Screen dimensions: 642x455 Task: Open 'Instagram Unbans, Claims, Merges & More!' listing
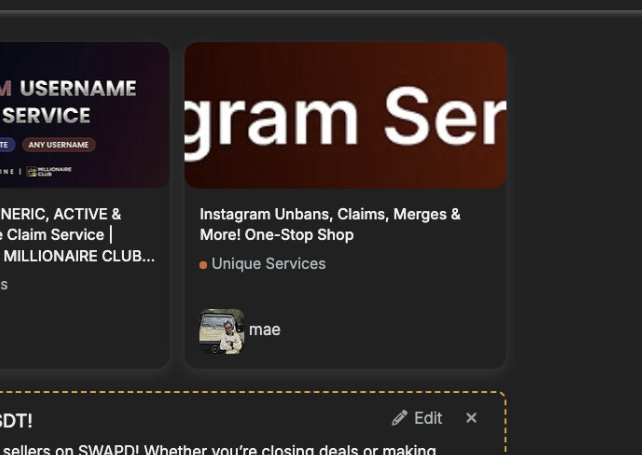[x=330, y=224]
